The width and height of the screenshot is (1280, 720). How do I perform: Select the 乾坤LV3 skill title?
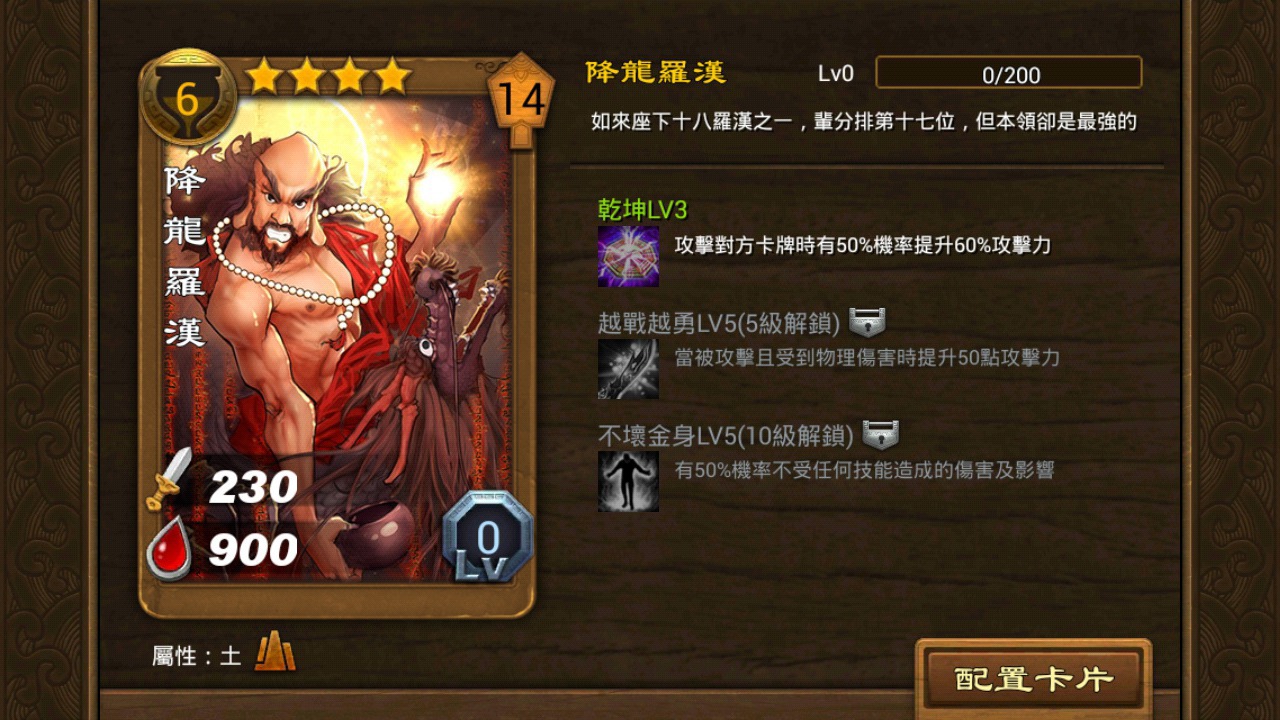pyautogui.click(x=642, y=210)
